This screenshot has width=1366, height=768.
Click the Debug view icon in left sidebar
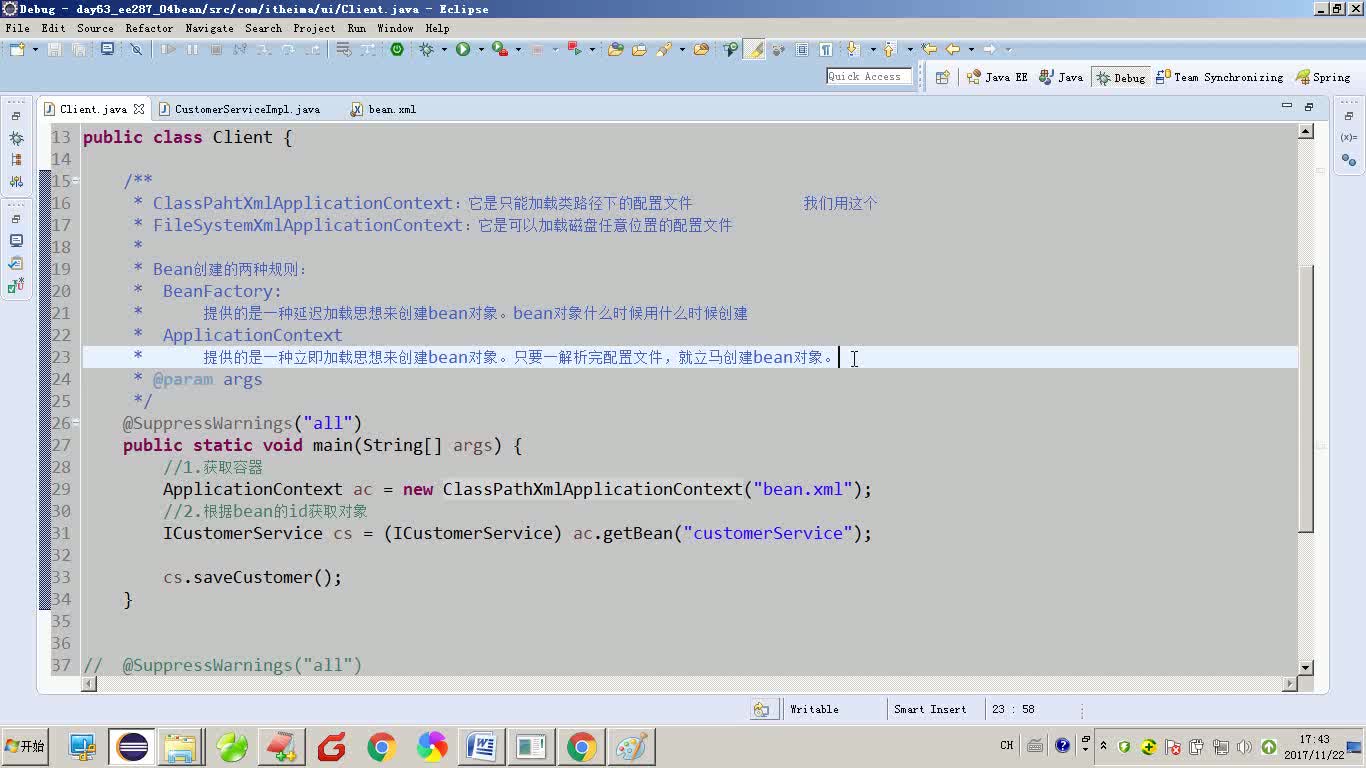click(x=16, y=138)
